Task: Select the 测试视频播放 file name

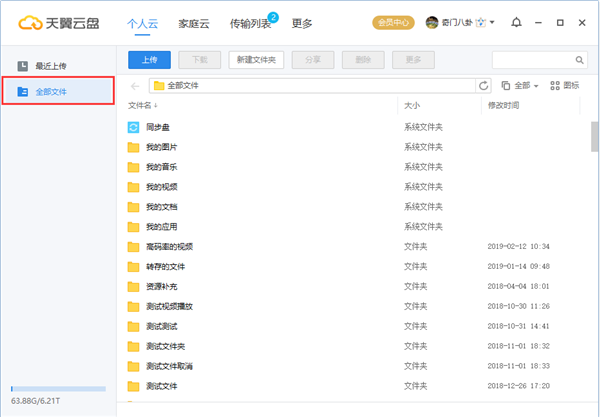Action: pyautogui.click(x=170, y=306)
